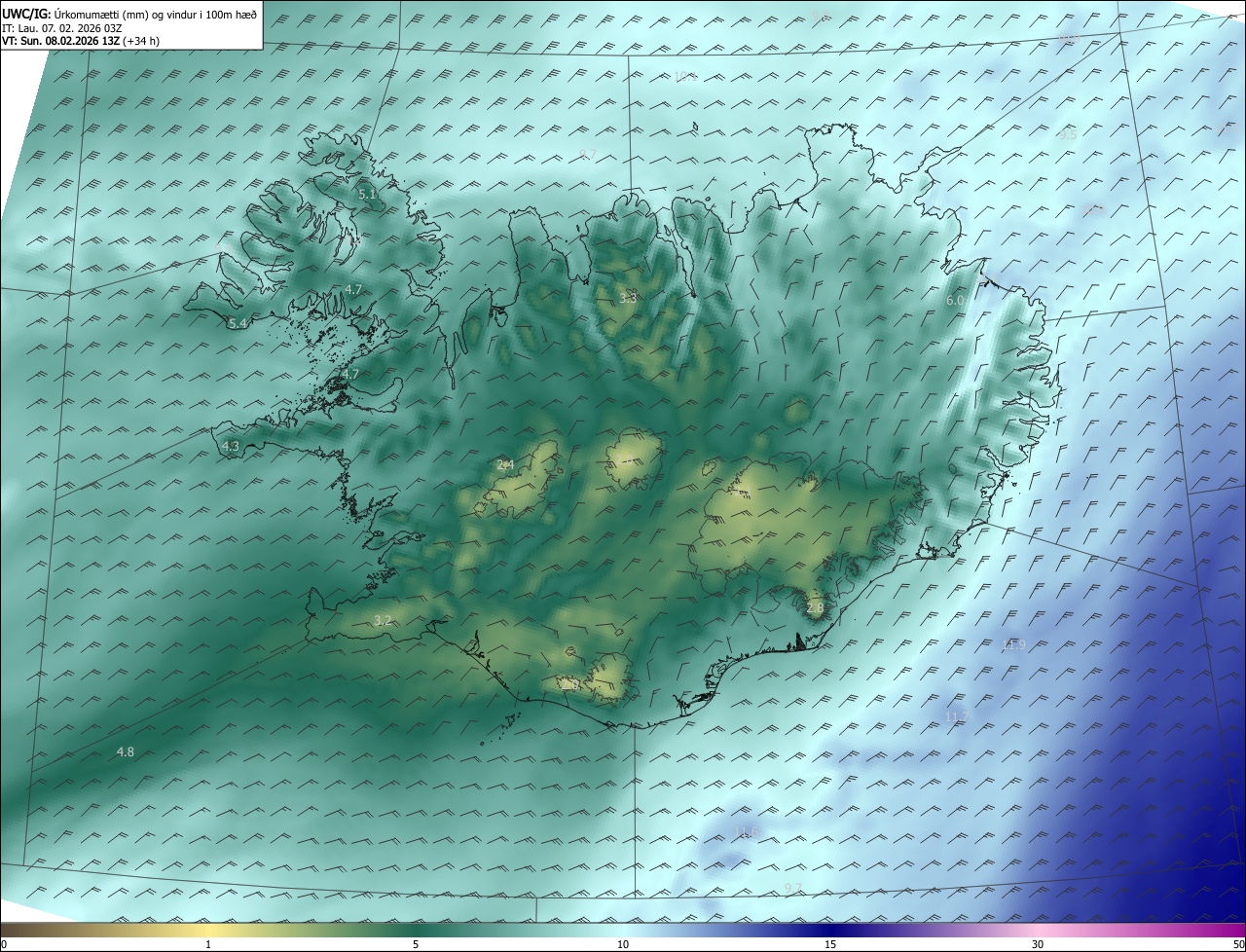Click the 0 tick on the color scale
The height and width of the screenshot is (952, 1246).
pos(4,944)
